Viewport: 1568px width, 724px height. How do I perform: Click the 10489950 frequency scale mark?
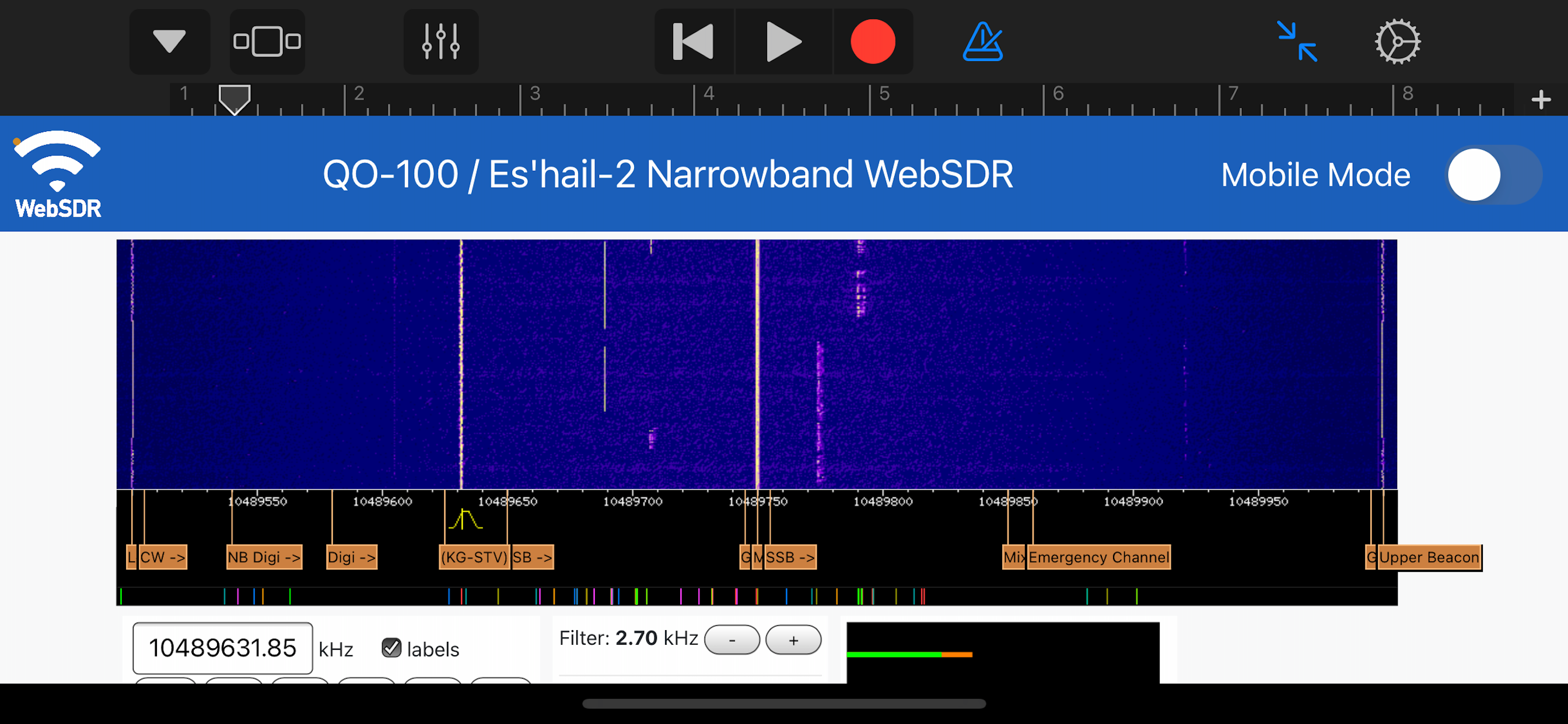click(1258, 501)
